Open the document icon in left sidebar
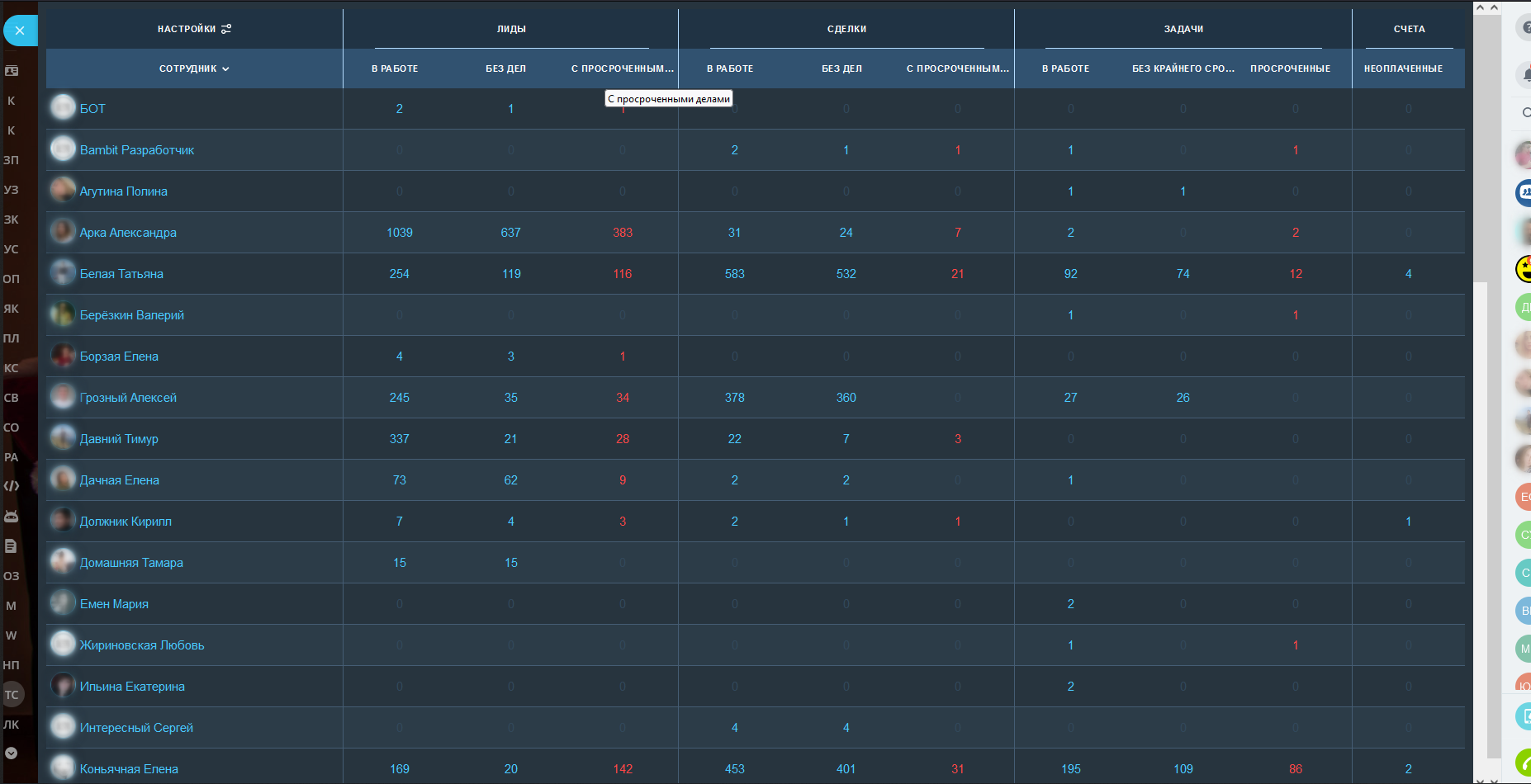This screenshot has height=784, width=1531. click(x=11, y=545)
